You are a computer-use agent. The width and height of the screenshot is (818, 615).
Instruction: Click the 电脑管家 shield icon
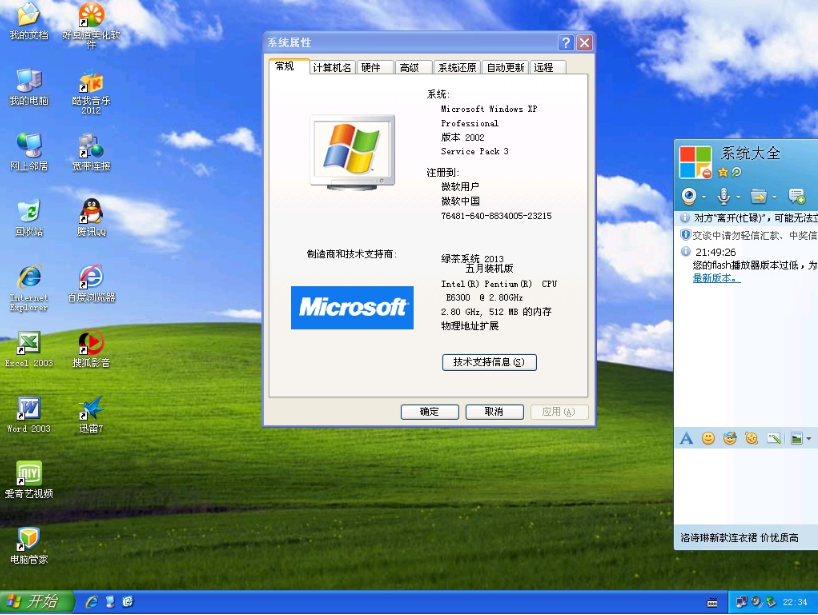click(29, 540)
